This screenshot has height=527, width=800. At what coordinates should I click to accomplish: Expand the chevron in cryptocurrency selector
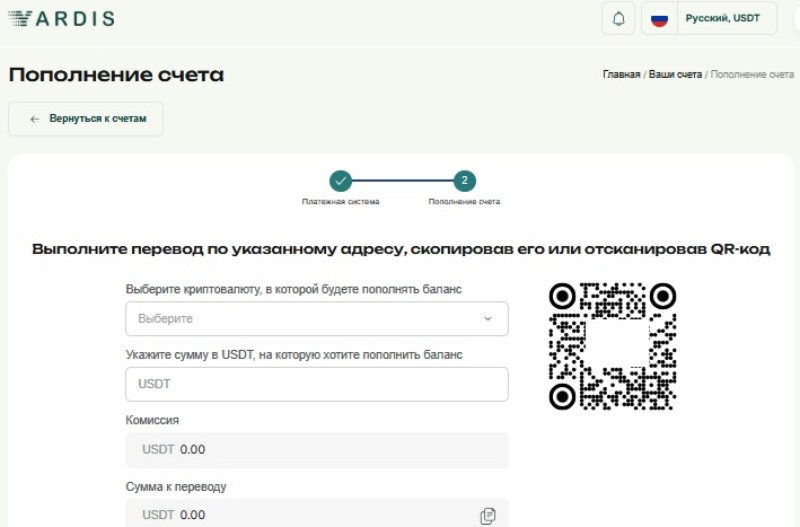pos(488,319)
